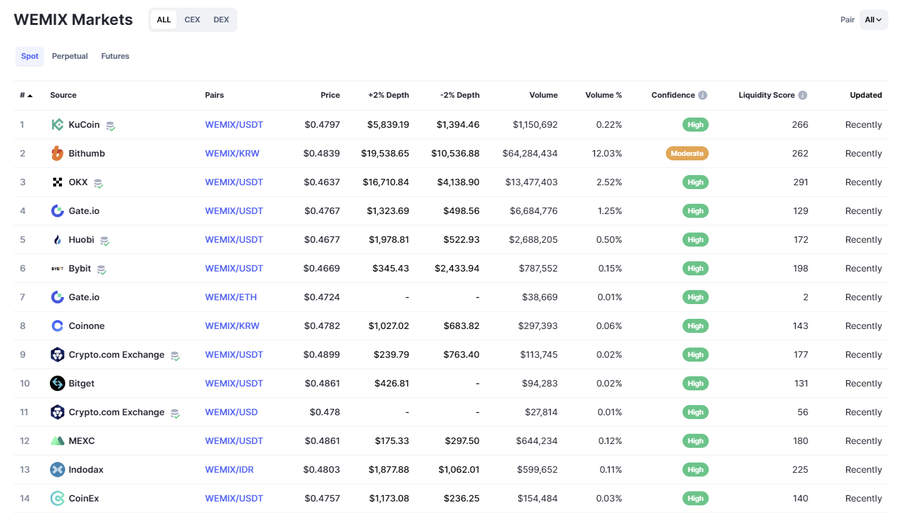Screen dimensions: 900x513
Task: Click the Gate.io logo in the WEMIX/USDT row
Action: 57,211
